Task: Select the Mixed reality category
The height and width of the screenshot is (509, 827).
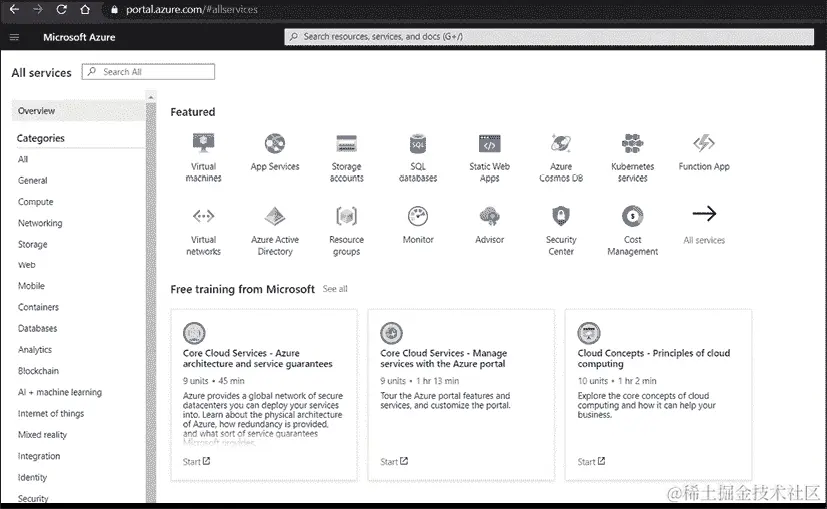Action: (x=42, y=435)
